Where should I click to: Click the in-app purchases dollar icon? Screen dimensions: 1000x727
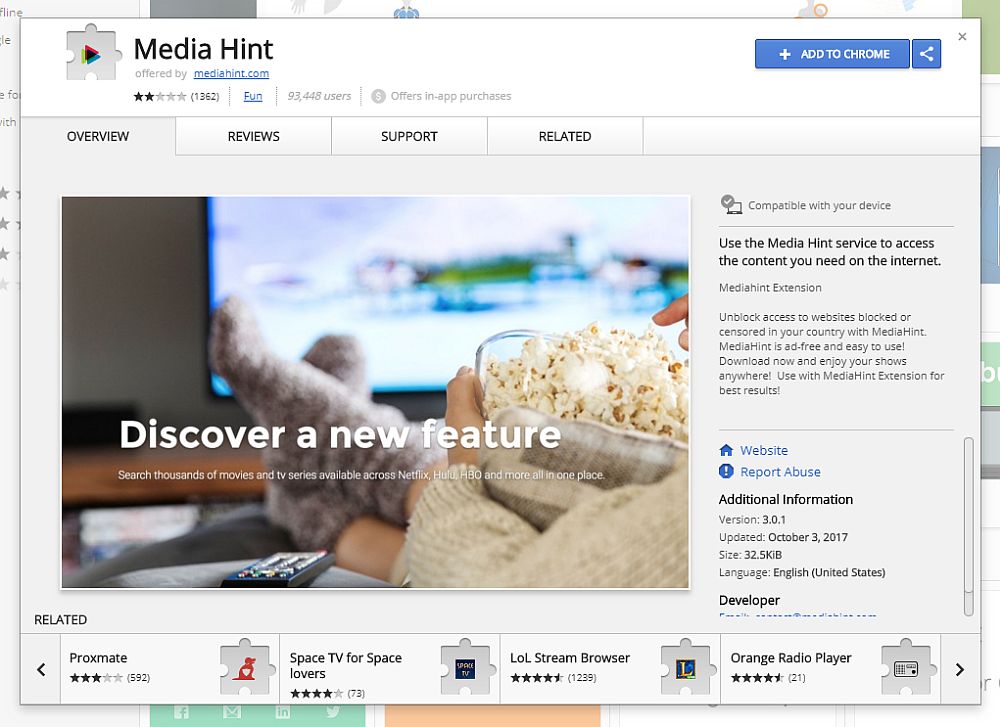pyautogui.click(x=378, y=96)
